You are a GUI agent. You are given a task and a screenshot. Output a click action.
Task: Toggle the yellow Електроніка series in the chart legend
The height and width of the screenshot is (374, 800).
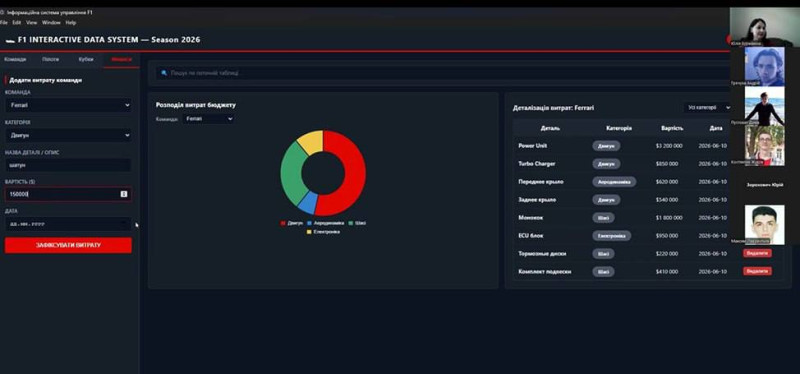pos(323,232)
